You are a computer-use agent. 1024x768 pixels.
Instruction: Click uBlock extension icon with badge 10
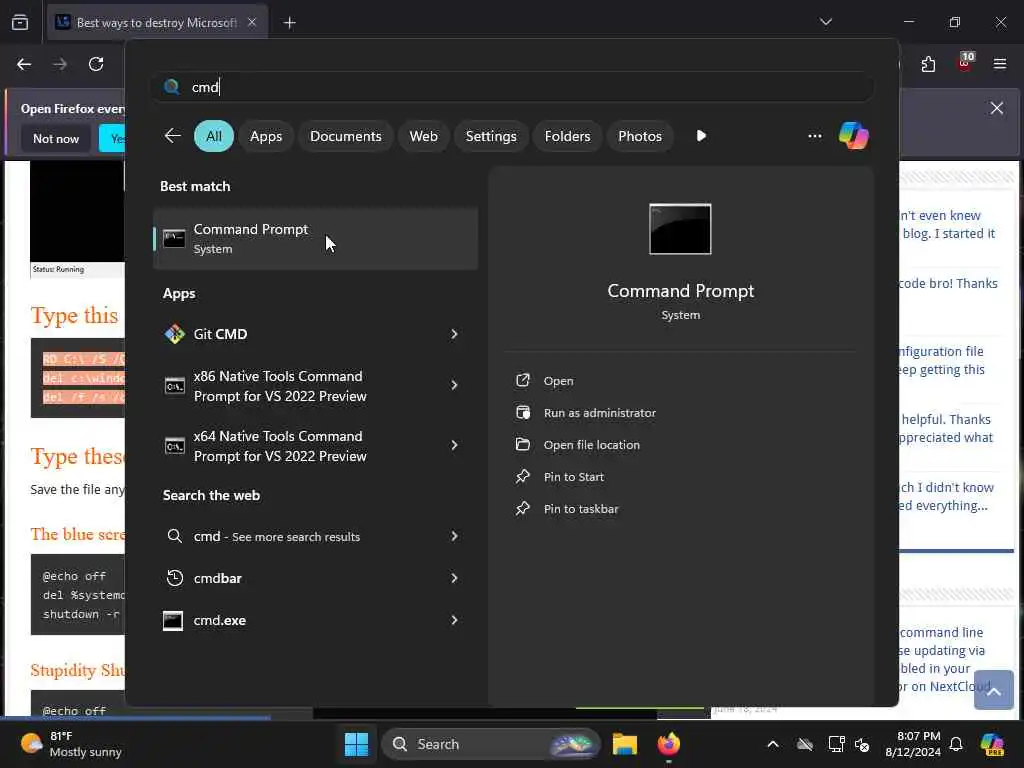point(965,62)
